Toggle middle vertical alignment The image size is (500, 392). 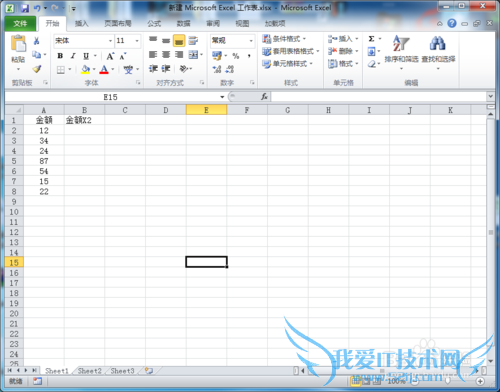point(166,40)
